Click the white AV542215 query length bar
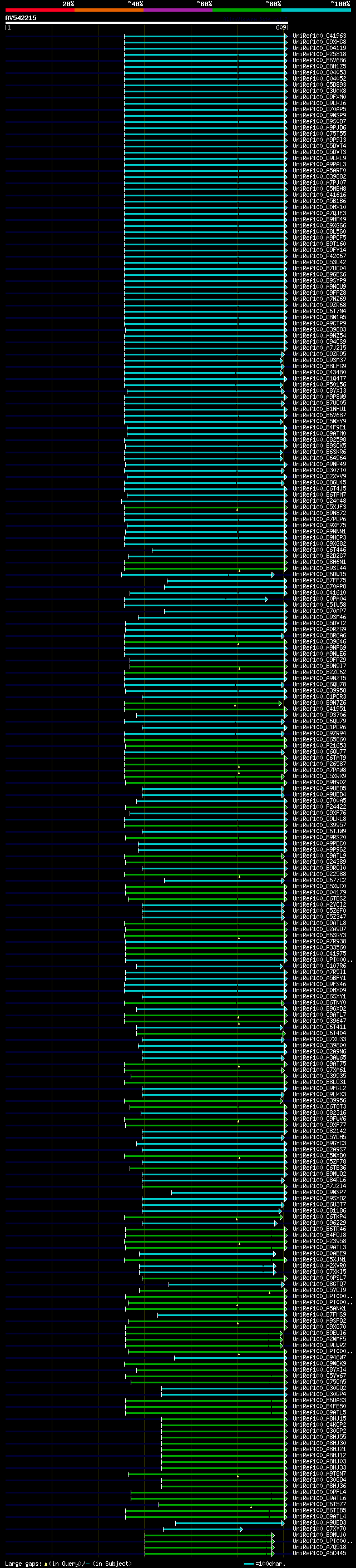356x1568 pixels. click(x=147, y=22)
